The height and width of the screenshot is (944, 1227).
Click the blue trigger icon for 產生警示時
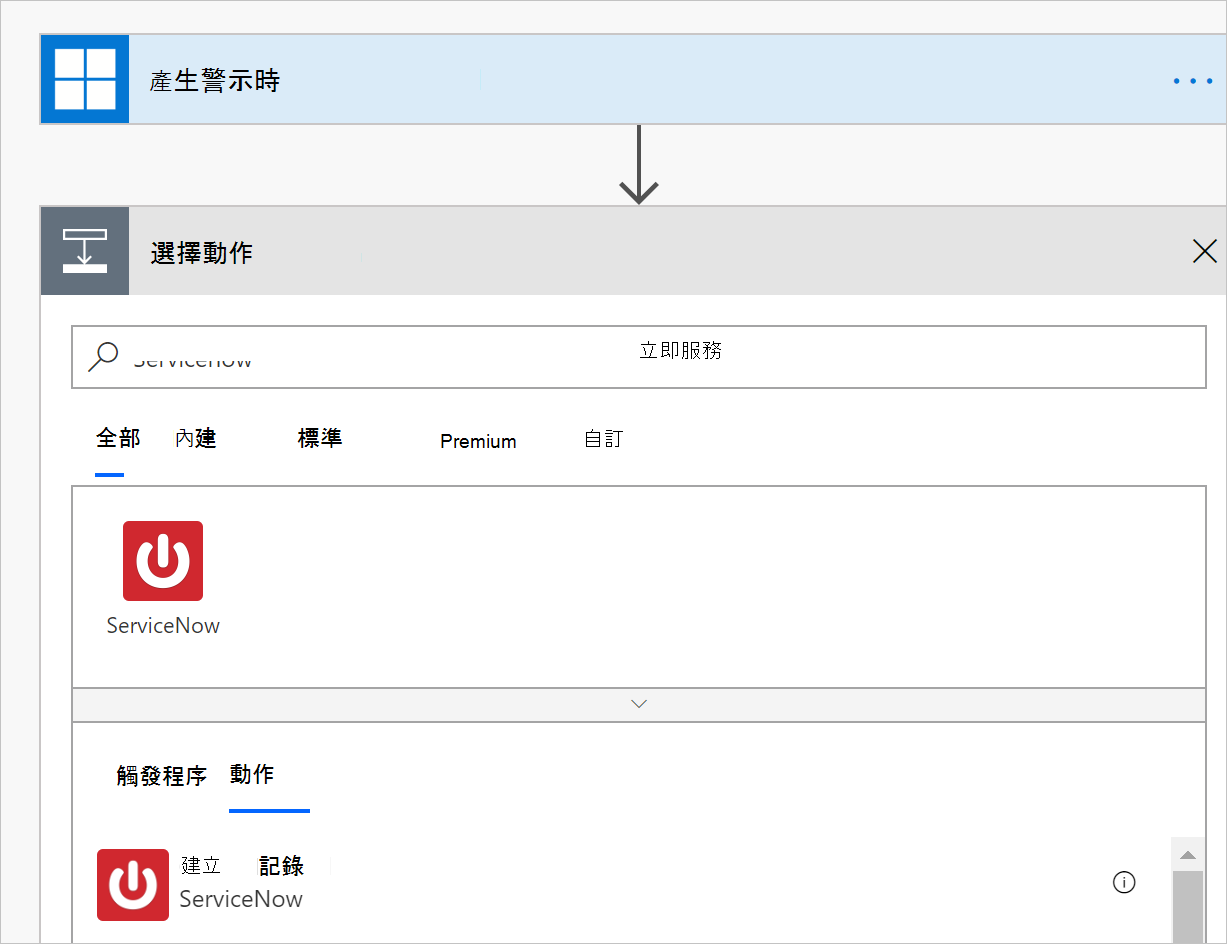[84, 79]
